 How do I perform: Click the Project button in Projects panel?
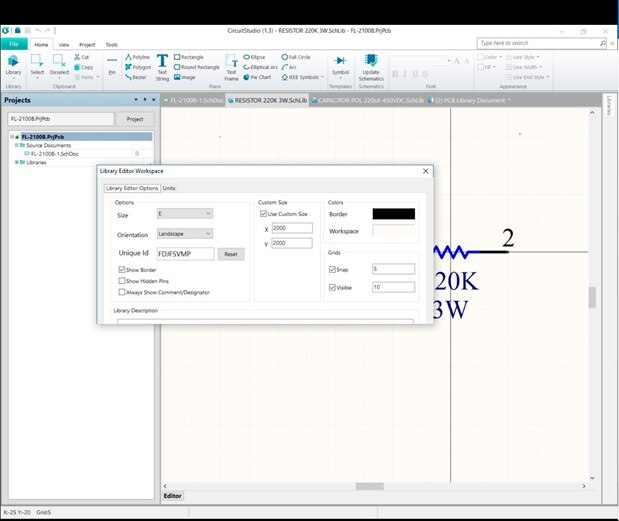tap(134, 118)
